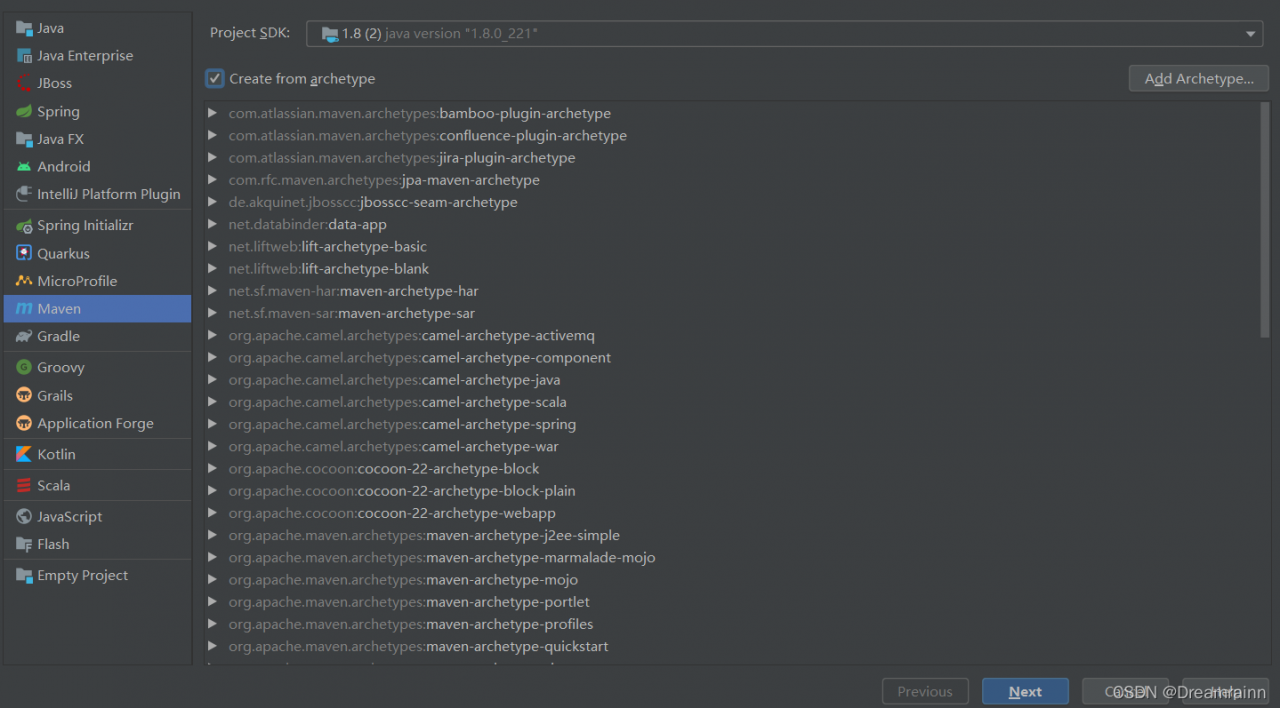Image resolution: width=1280 pixels, height=708 pixels.
Task: Click the archetype list vertical scrollbar
Action: [1265, 220]
